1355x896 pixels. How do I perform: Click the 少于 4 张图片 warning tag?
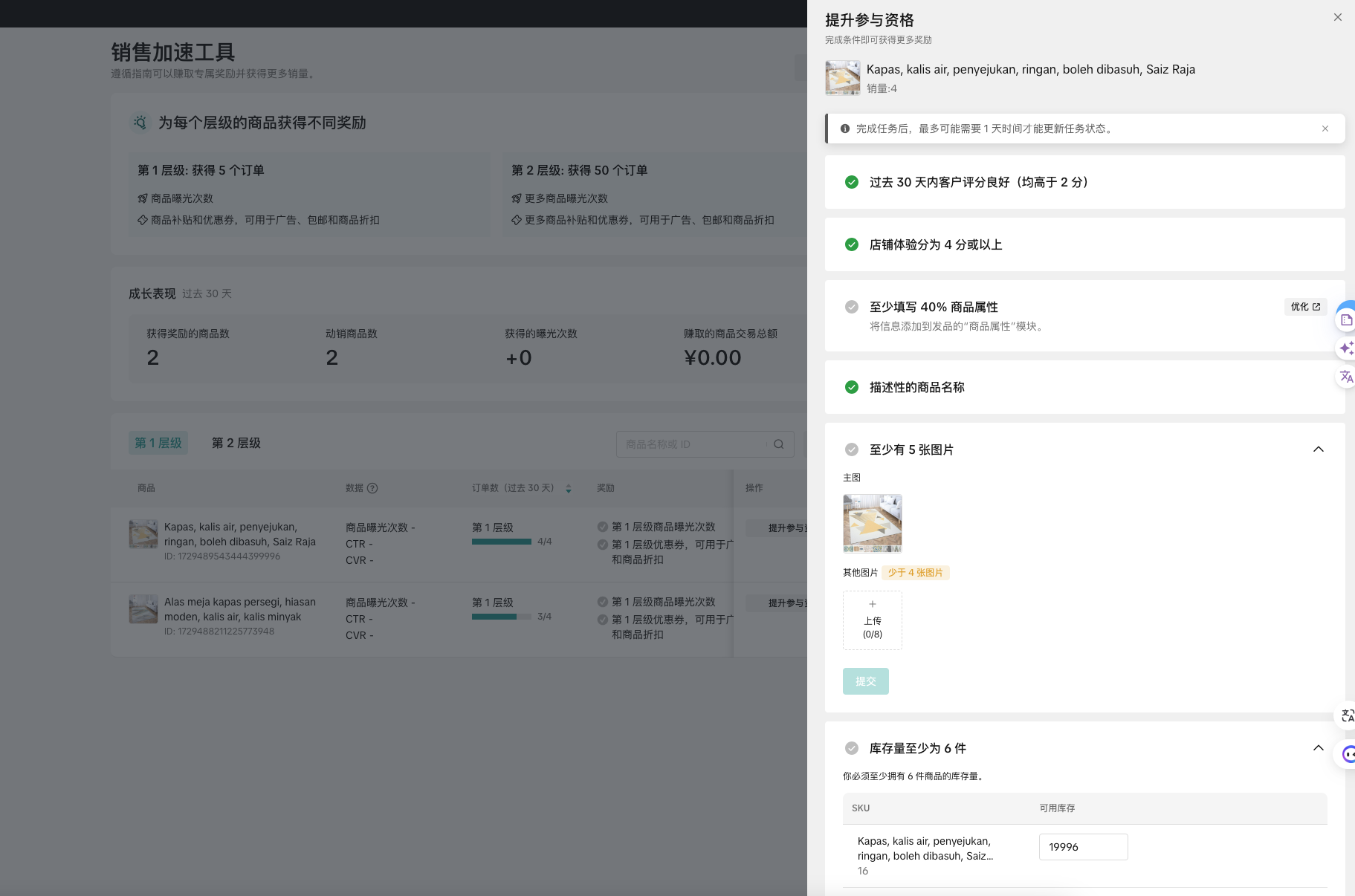pyautogui.click(x=916, y=573)
